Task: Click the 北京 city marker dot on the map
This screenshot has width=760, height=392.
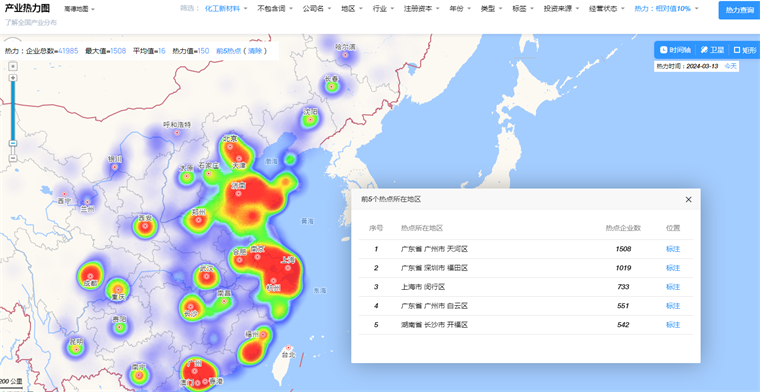Action: point(230,146)
